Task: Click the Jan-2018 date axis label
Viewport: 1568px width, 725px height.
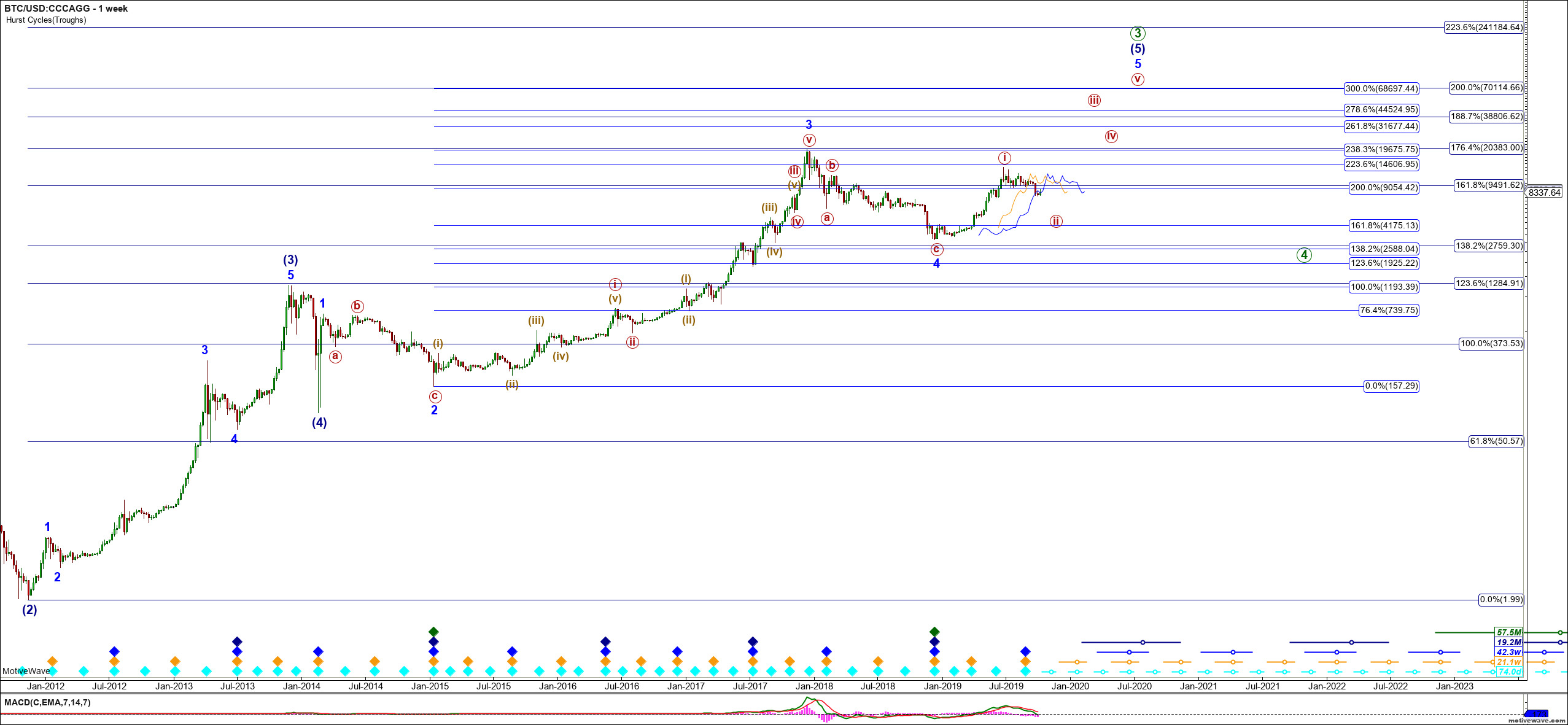Action: (x=814, y=686)
